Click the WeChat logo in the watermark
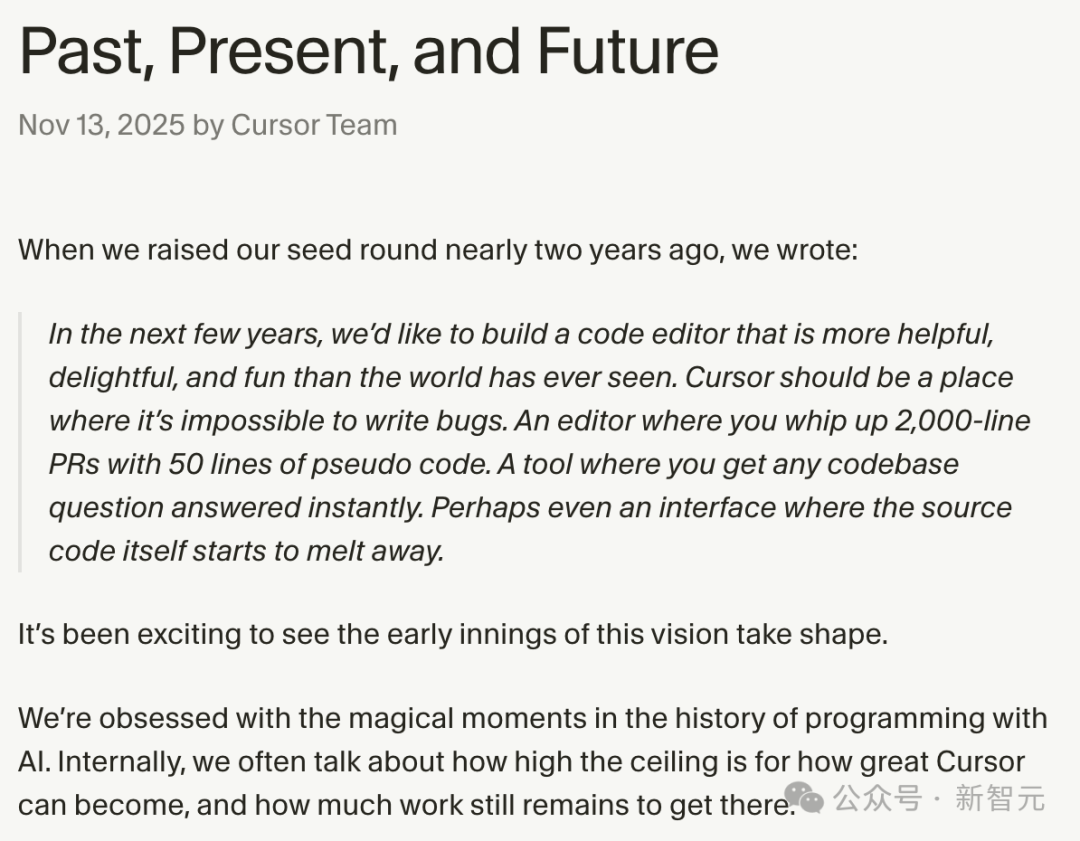 804,798
